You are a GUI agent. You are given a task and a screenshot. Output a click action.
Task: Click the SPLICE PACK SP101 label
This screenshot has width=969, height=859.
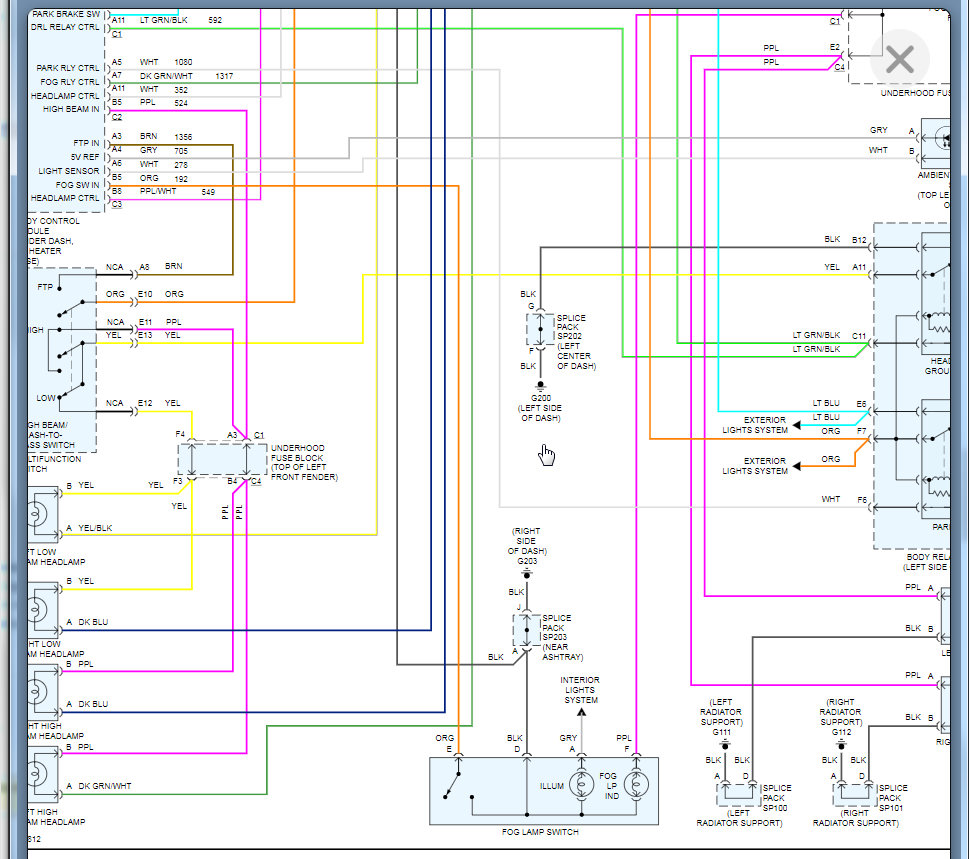[892, 798]
